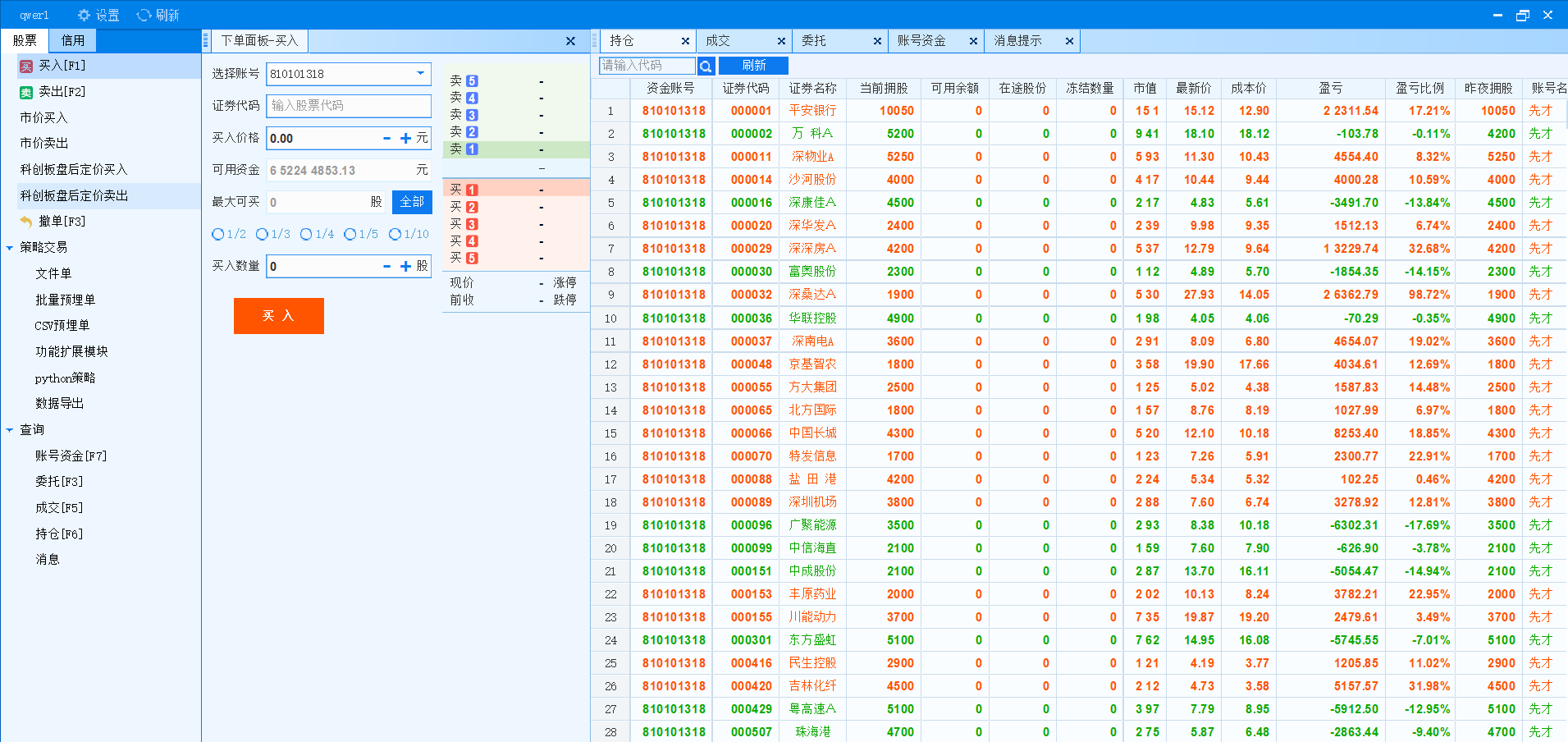Close the 持仓 tab
The height and width of the screenshot is (742, 1568).
[x=685, y=41]
